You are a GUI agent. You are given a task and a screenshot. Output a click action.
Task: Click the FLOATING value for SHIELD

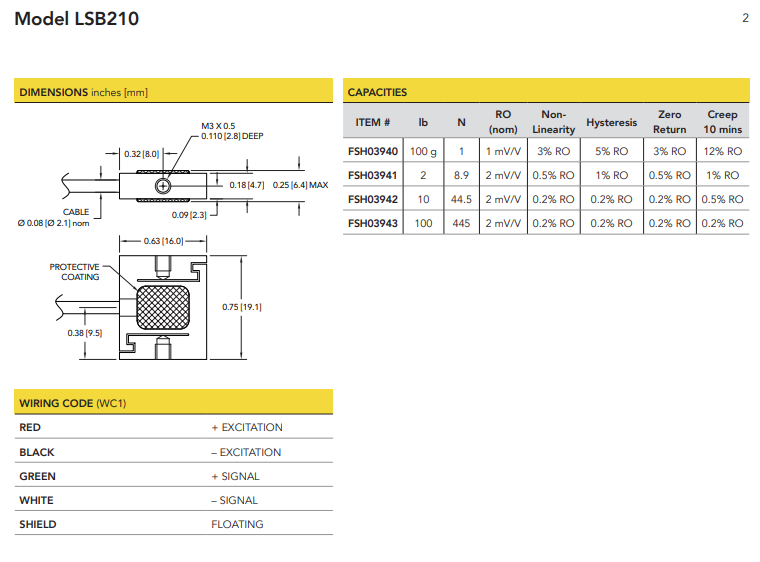[x=237, y=524]
